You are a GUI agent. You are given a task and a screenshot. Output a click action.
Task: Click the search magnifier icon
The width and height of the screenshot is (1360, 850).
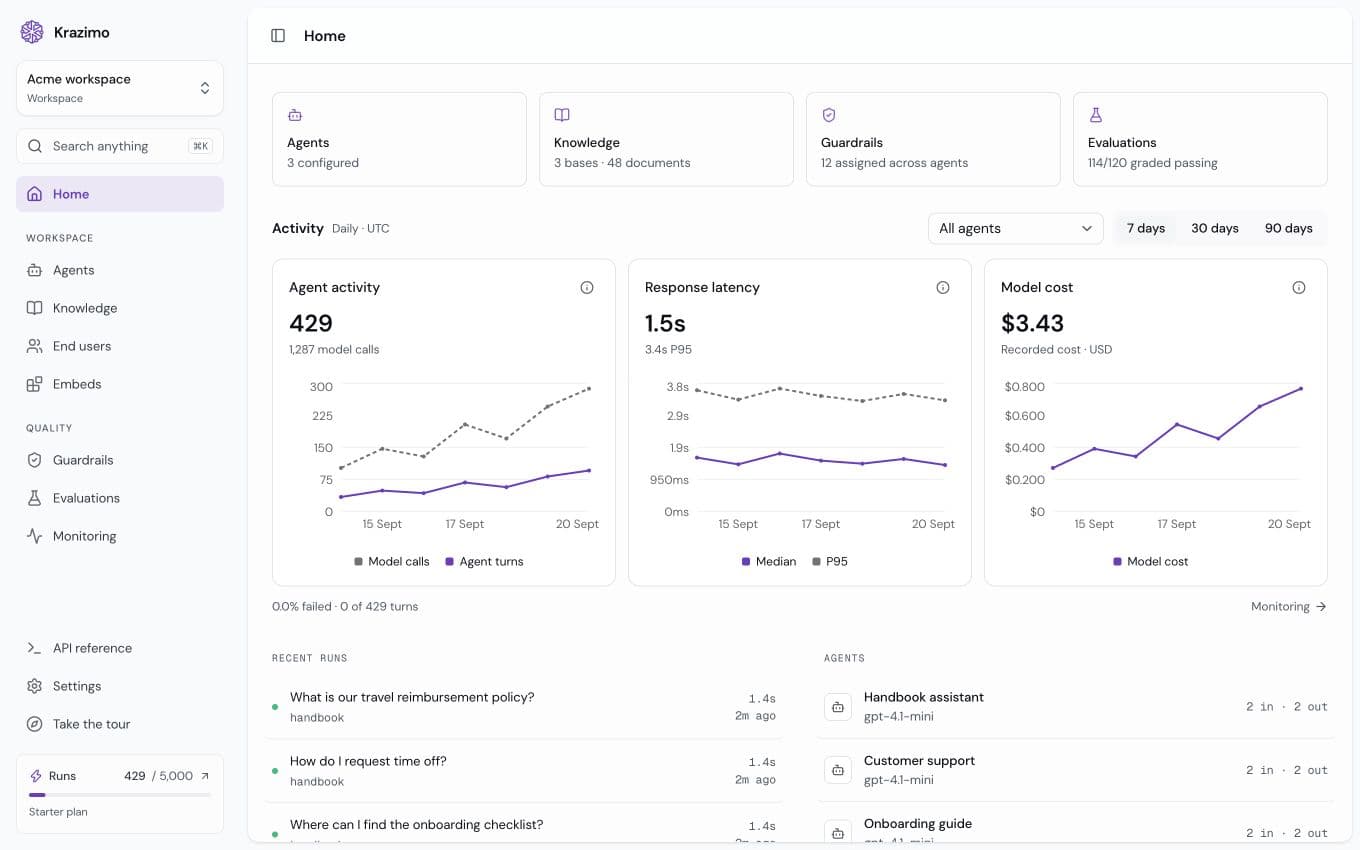click(x=35, y=146)
